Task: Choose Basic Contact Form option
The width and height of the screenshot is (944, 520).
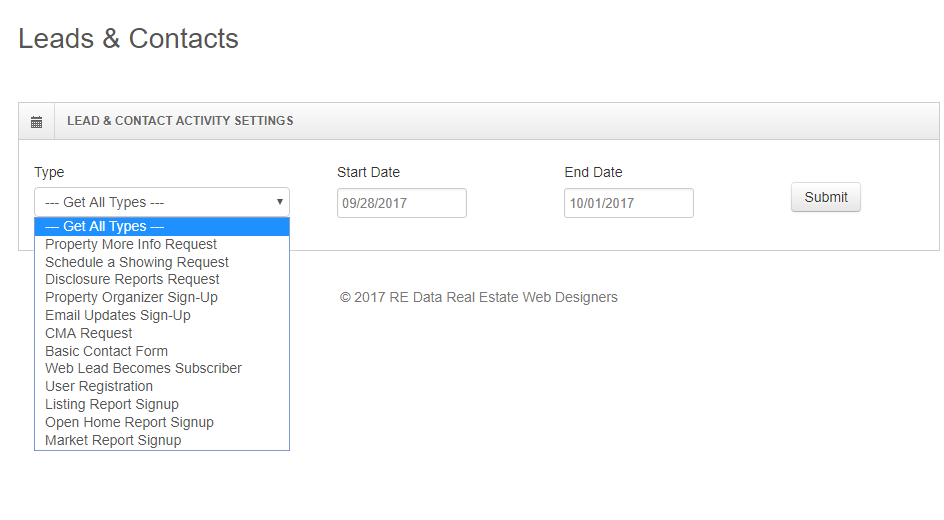Action: click(x=162, y=351)
